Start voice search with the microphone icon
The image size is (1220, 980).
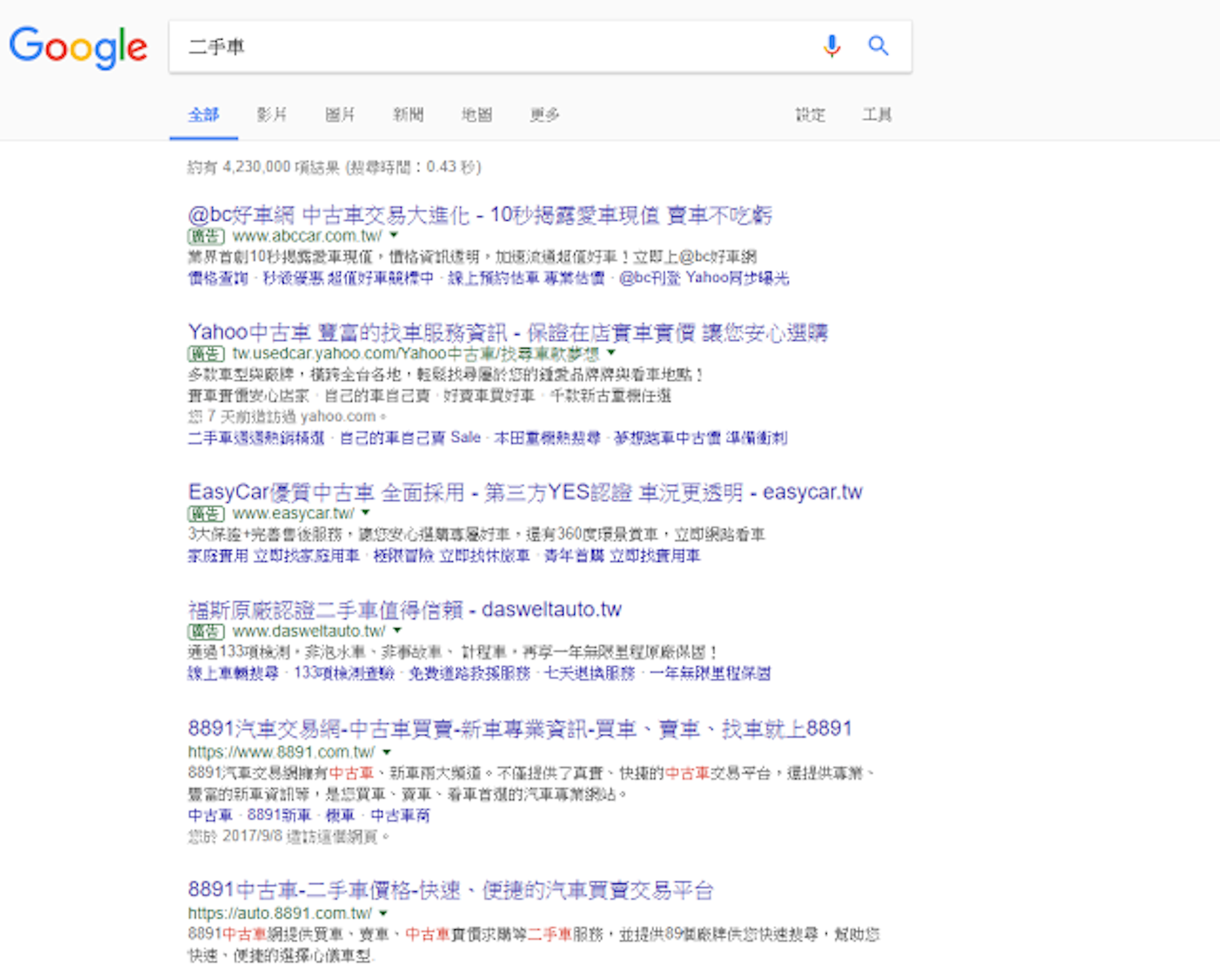pyautogui.click(x=831, y=46)
